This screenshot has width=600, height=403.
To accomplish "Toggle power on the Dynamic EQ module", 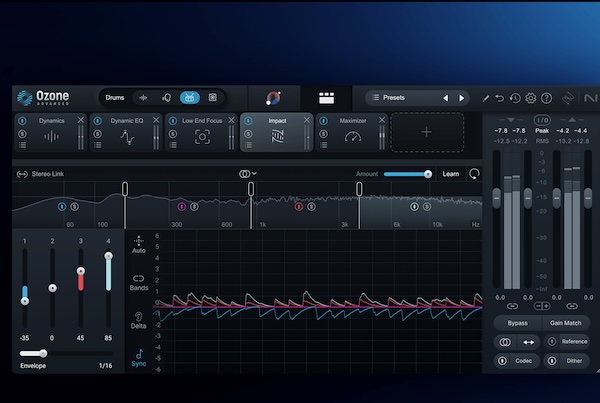I will (98, 121).
